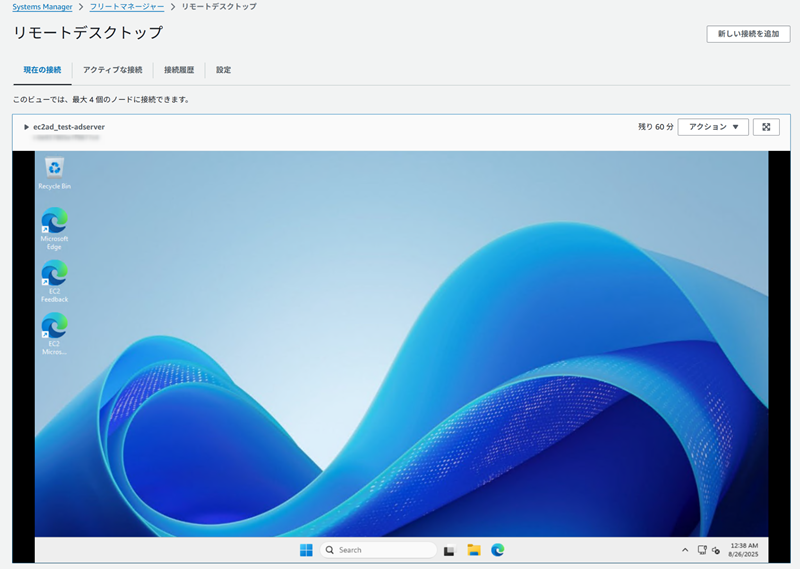Open Edge browser from the taskbar
Screen dimensions: 800x569
pos(497,550)
